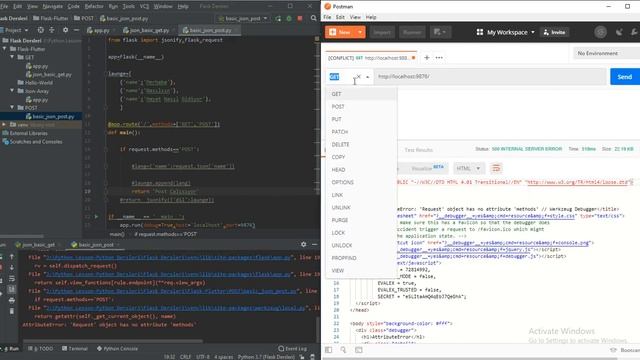The height and width of the screenshot is (360, 640).
Task: Clear all output with trash icon in Run panel
Action: click(x=11, y=311)
